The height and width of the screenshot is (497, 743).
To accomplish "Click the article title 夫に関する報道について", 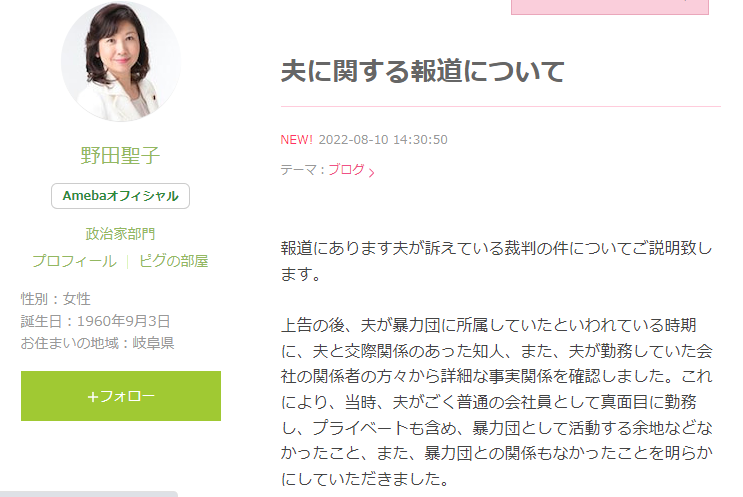I will (423, 72).
